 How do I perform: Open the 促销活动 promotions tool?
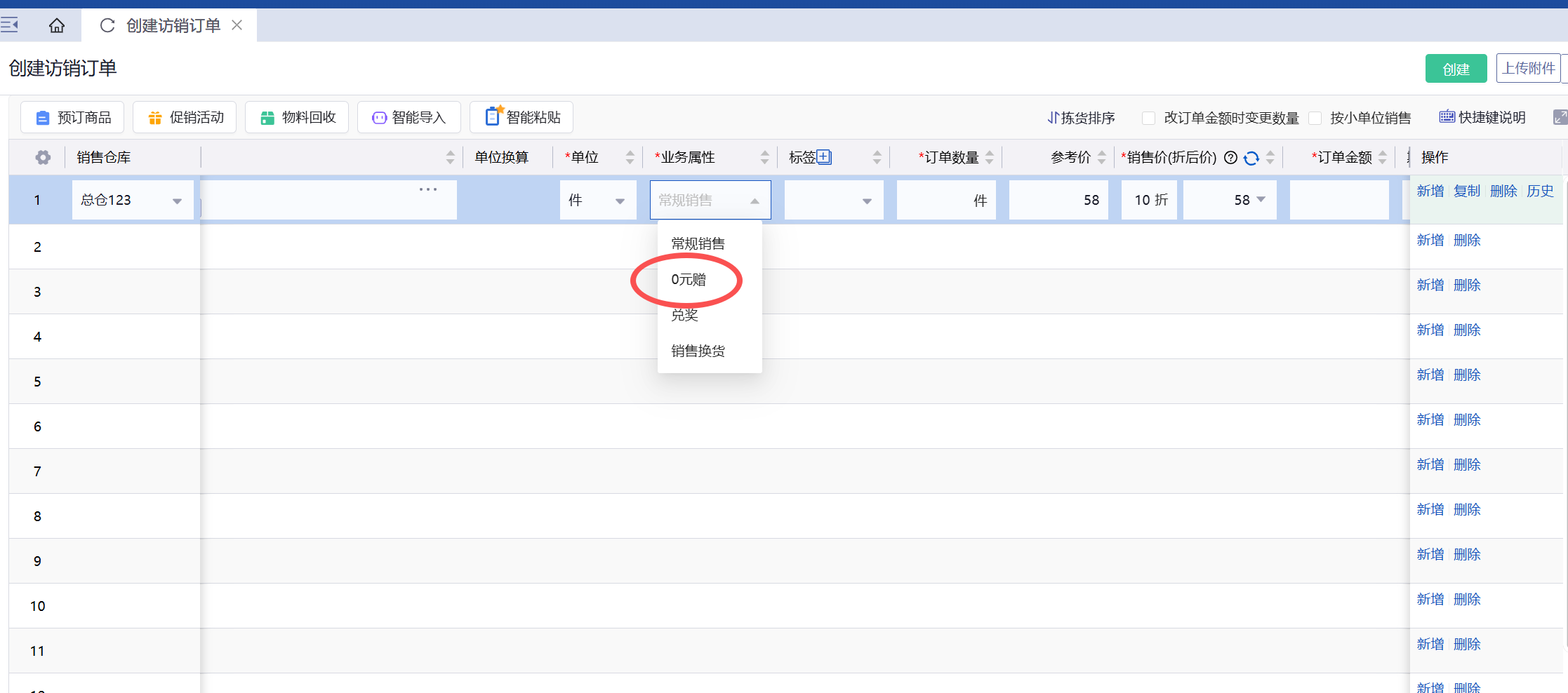click(185, 117)
